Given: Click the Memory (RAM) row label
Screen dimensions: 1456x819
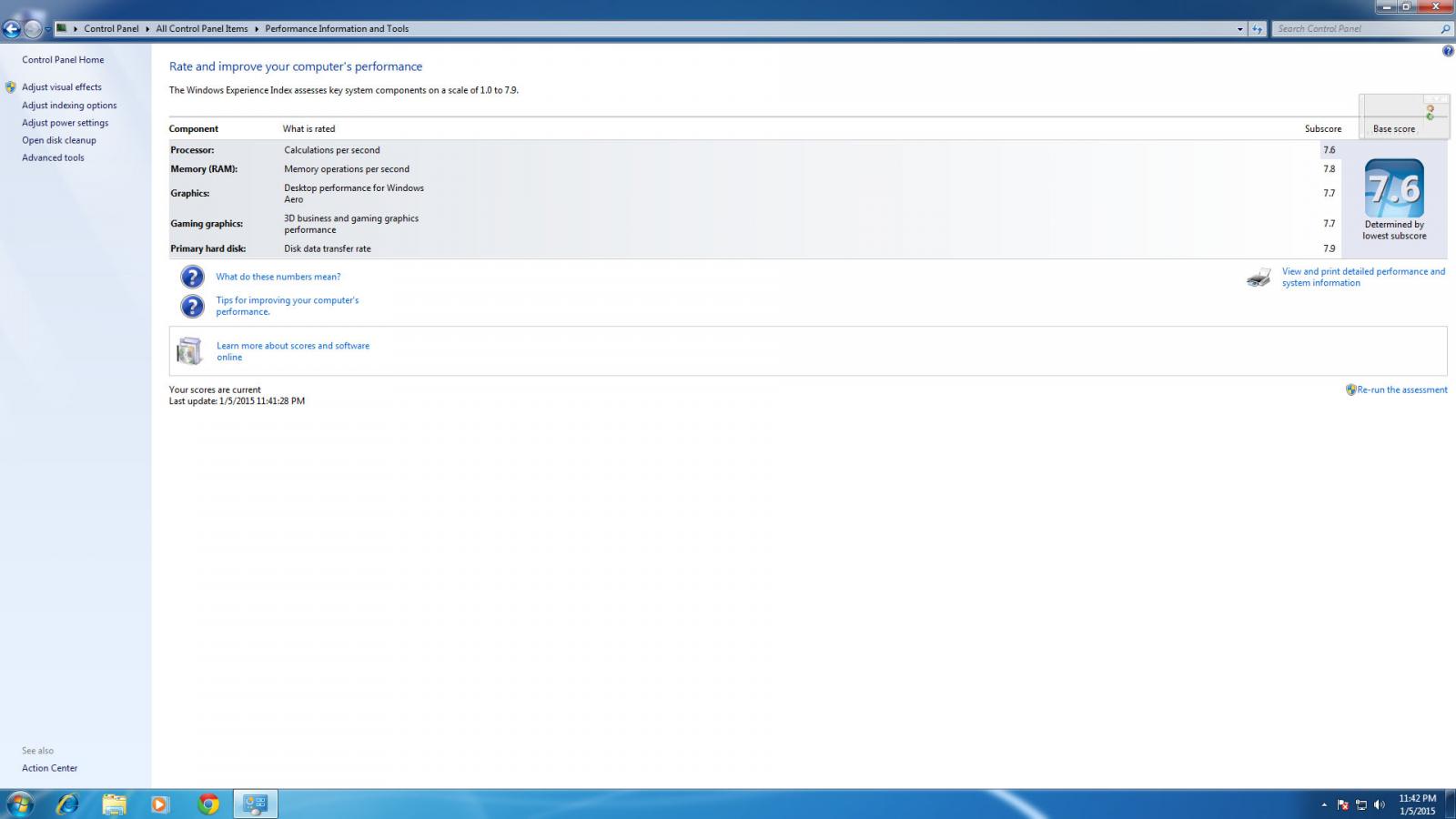Looking at the screenshot, I should (x=204, y=169).
